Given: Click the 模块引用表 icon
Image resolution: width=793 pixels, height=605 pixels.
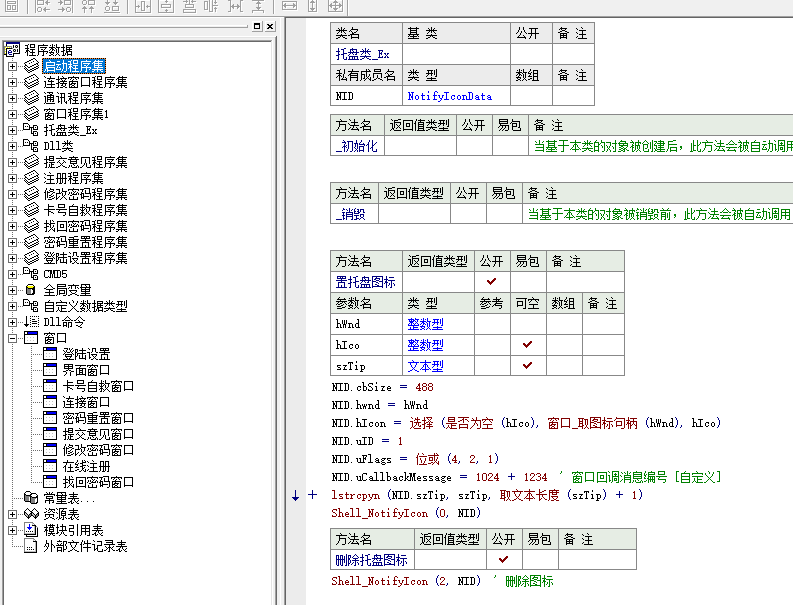Looking at the screenshot, I should 31,530.
